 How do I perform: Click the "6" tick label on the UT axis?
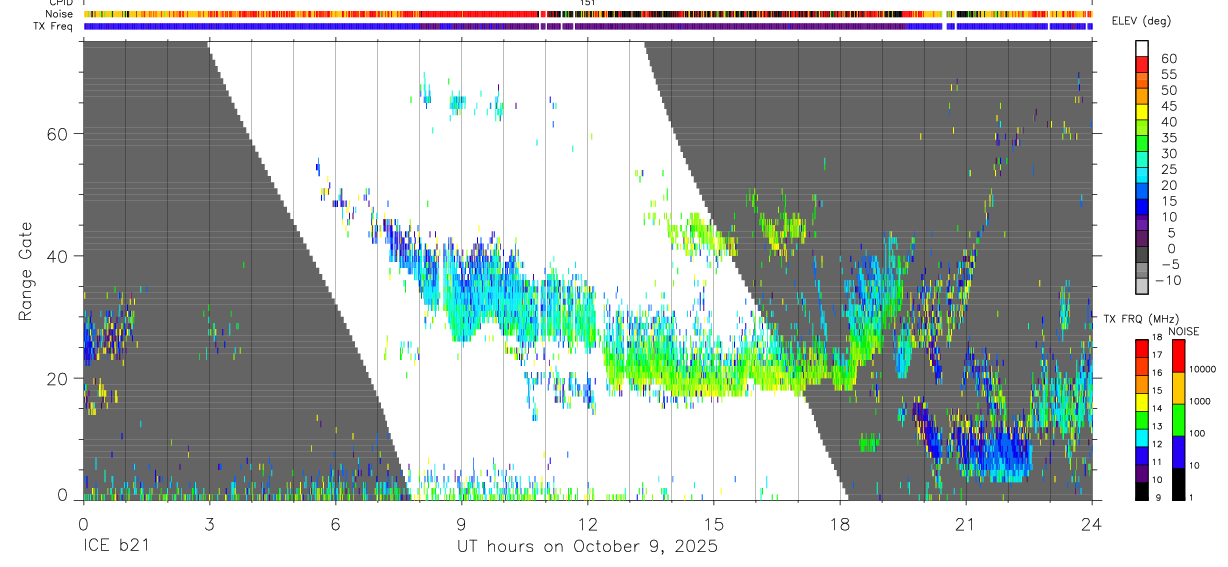pos(335,523)
